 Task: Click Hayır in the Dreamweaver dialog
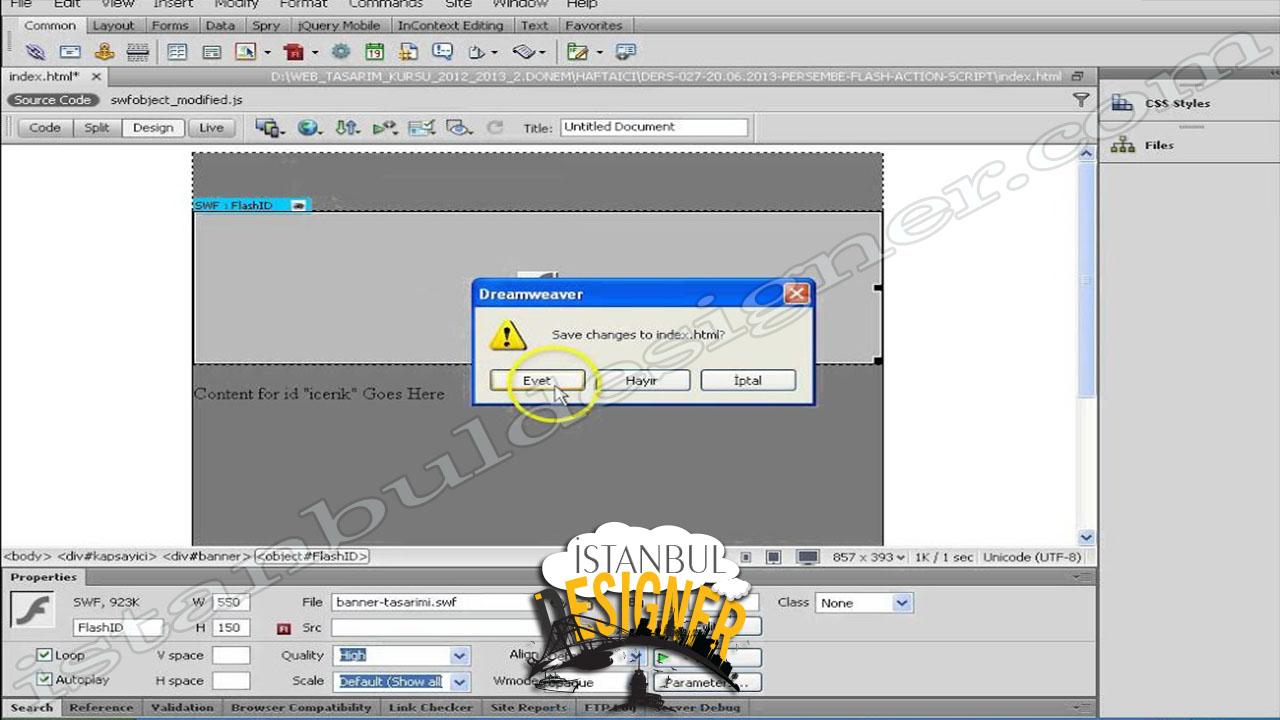642,380
